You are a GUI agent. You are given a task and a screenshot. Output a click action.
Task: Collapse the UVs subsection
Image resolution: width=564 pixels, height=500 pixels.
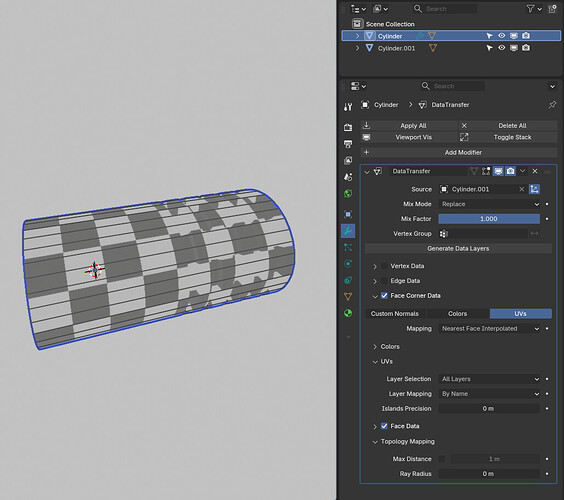tap(375, 362)
